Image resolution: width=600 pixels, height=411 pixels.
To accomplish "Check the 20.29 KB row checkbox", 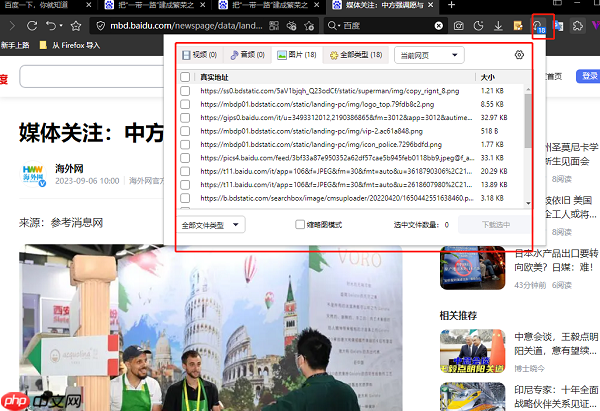I will [185, 171].
